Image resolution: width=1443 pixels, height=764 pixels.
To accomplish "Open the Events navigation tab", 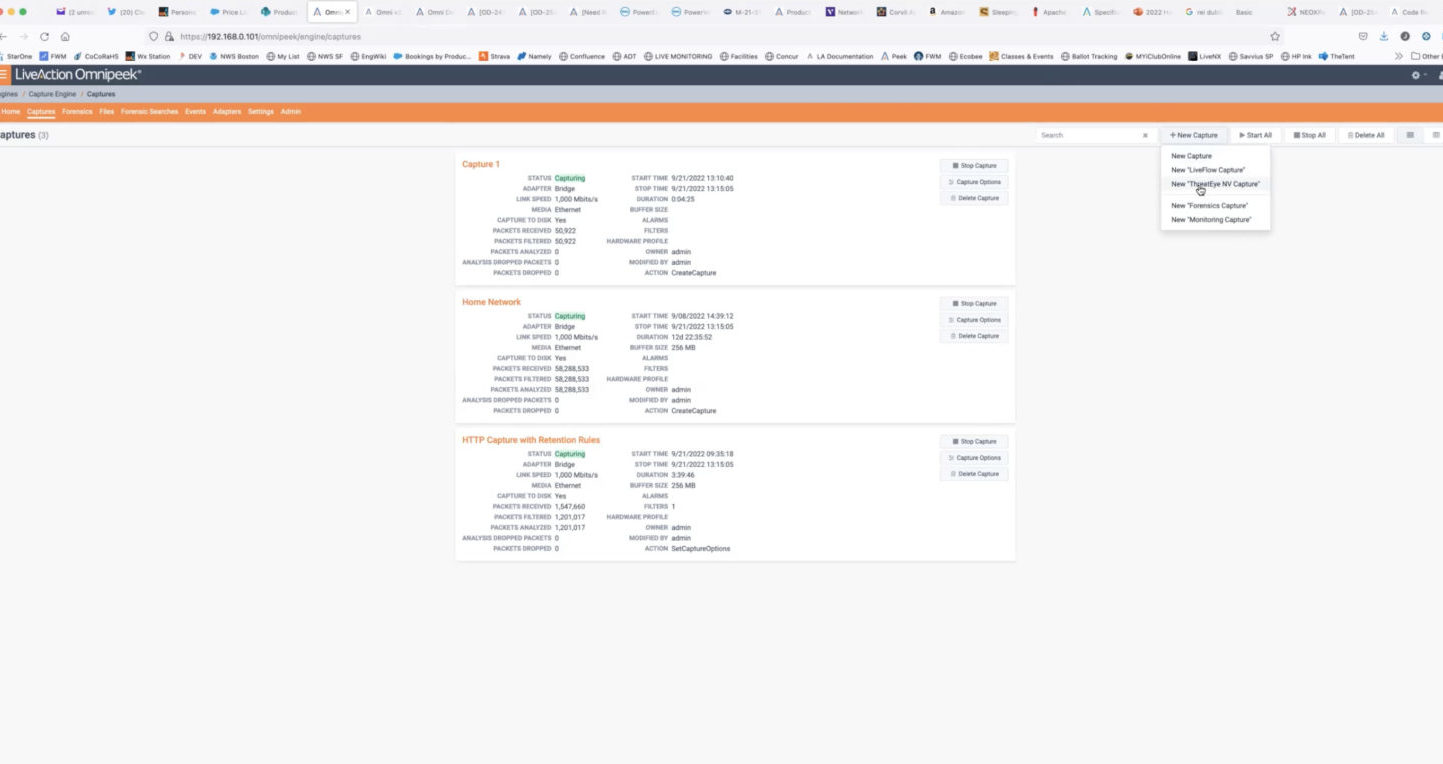I will (x=195, y=112).
